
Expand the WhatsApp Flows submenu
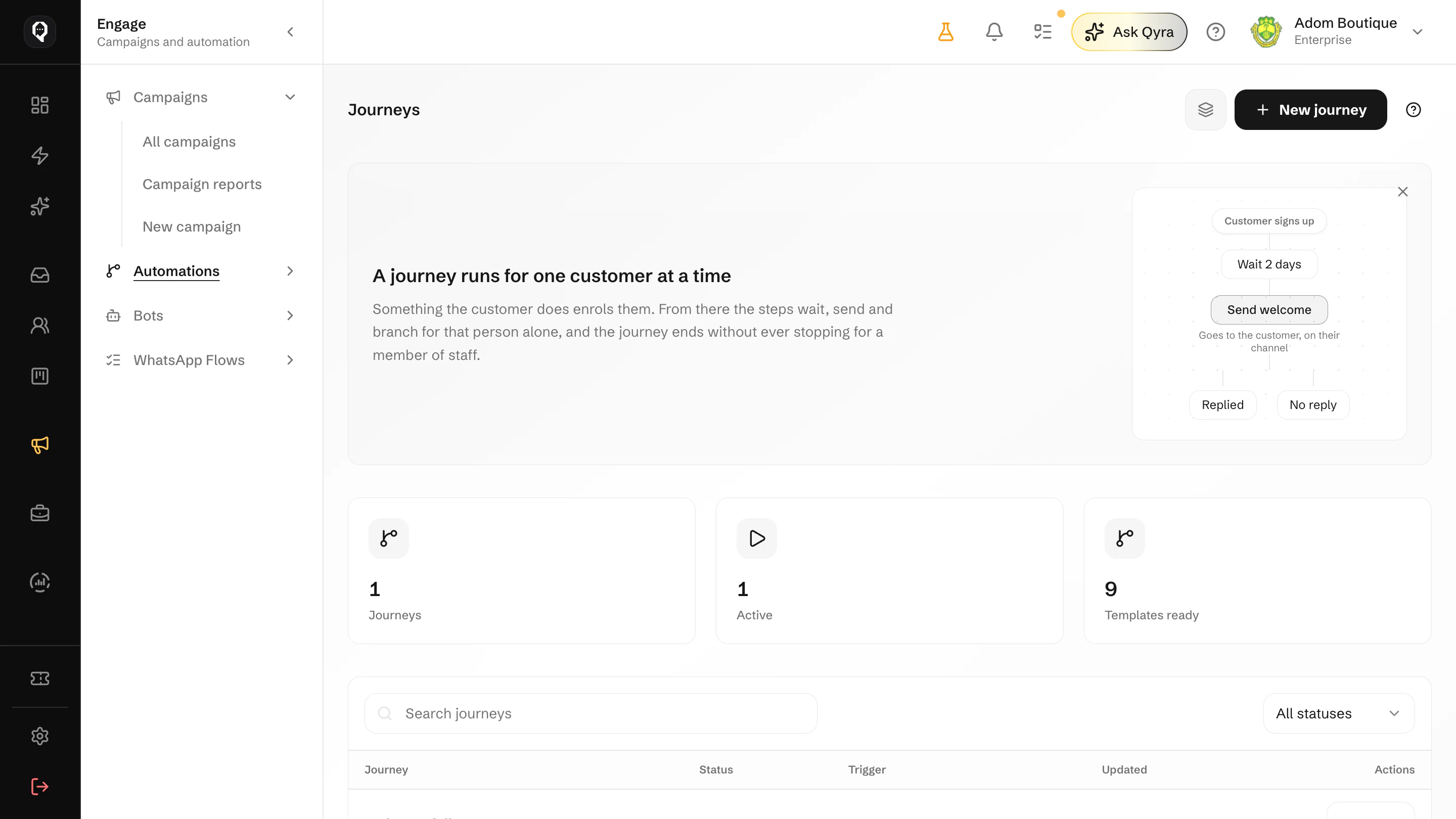291,360
